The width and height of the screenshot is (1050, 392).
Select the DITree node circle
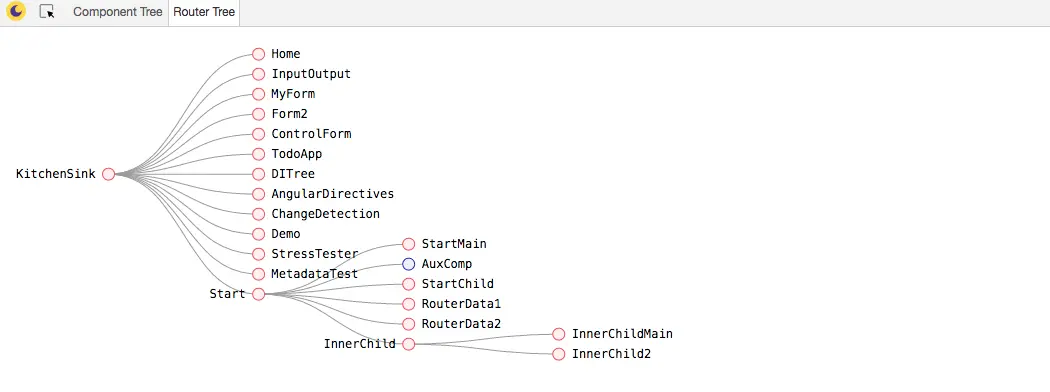258,174
